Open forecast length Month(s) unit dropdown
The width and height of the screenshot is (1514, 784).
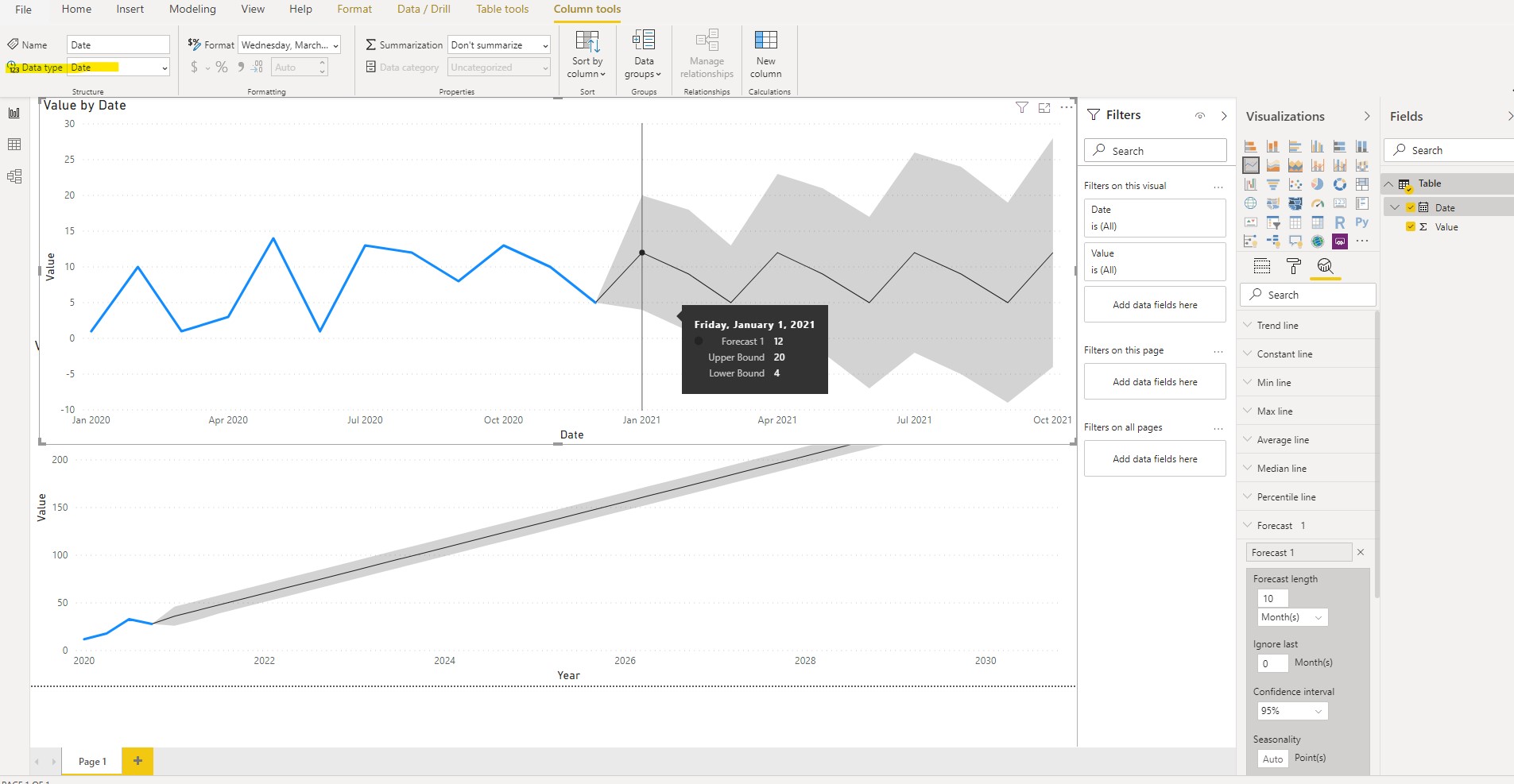1292,617
